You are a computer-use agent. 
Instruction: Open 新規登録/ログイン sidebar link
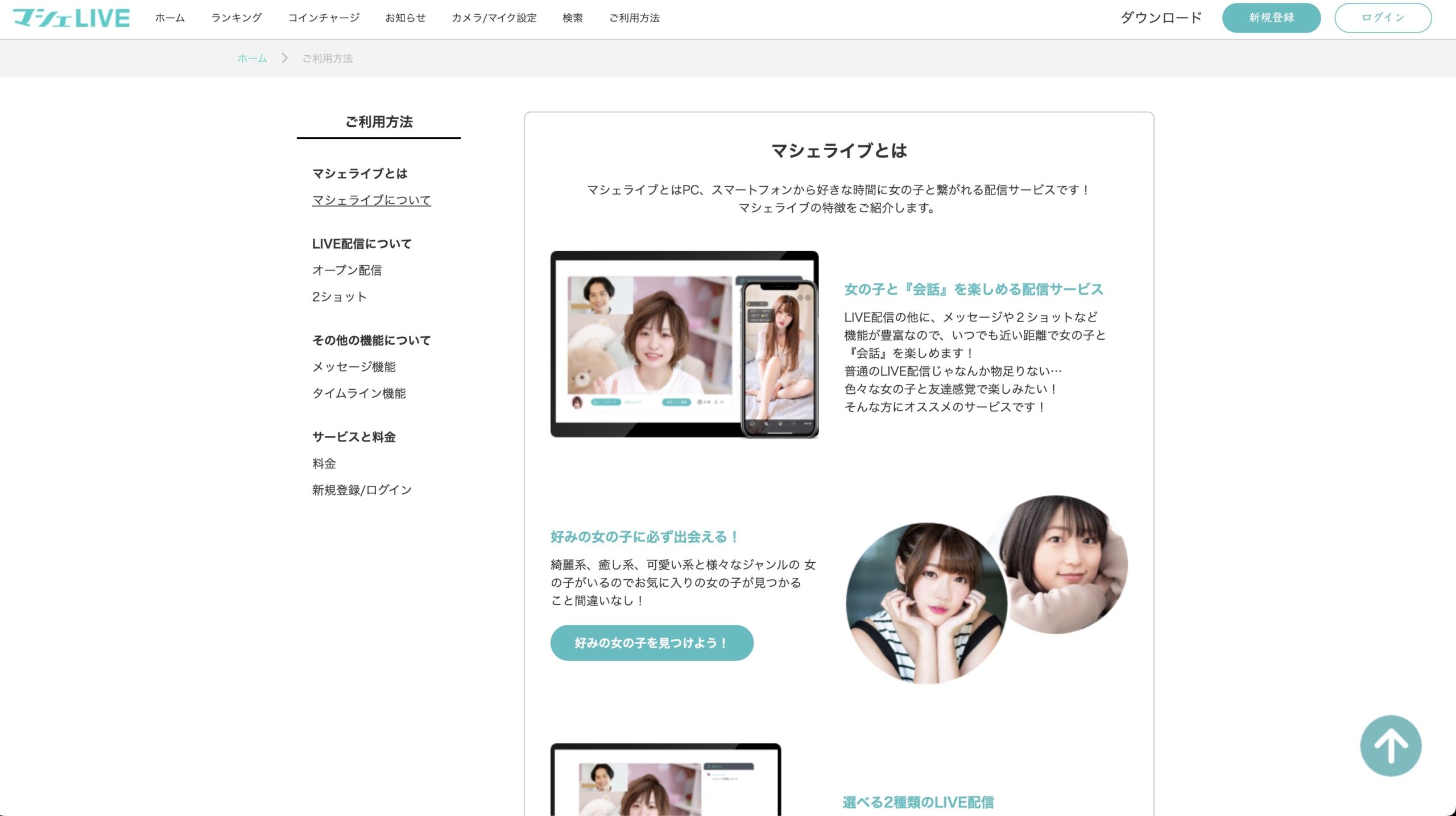tap(362, 490)
